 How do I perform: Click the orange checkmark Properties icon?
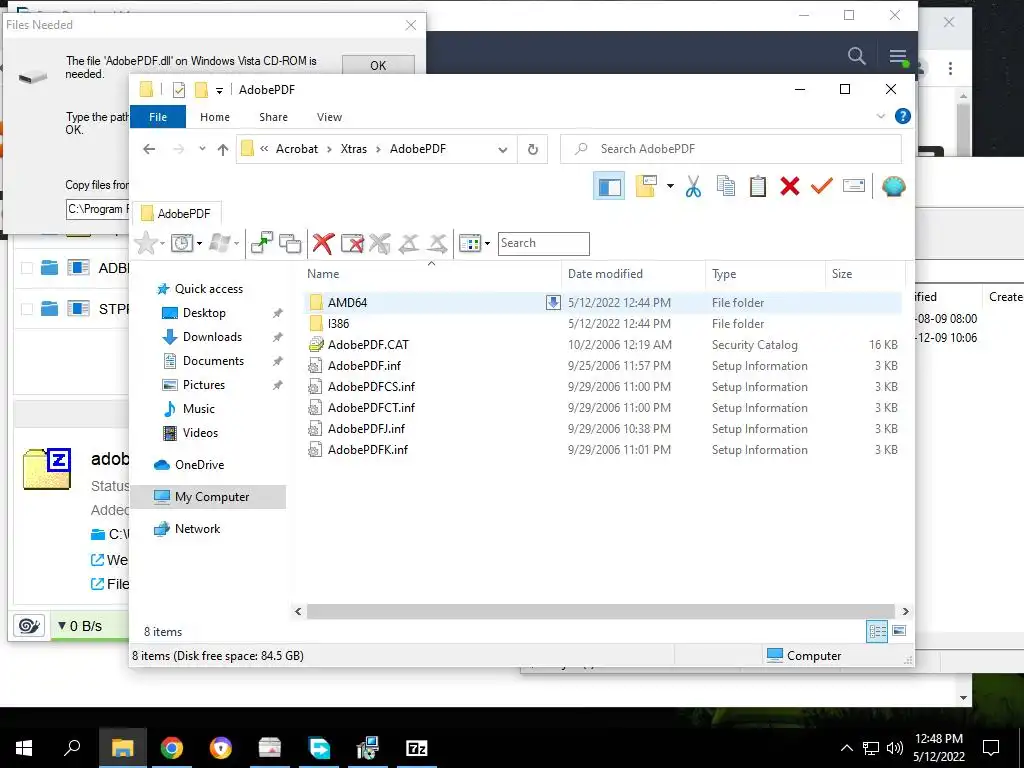[x=822, y=187]
